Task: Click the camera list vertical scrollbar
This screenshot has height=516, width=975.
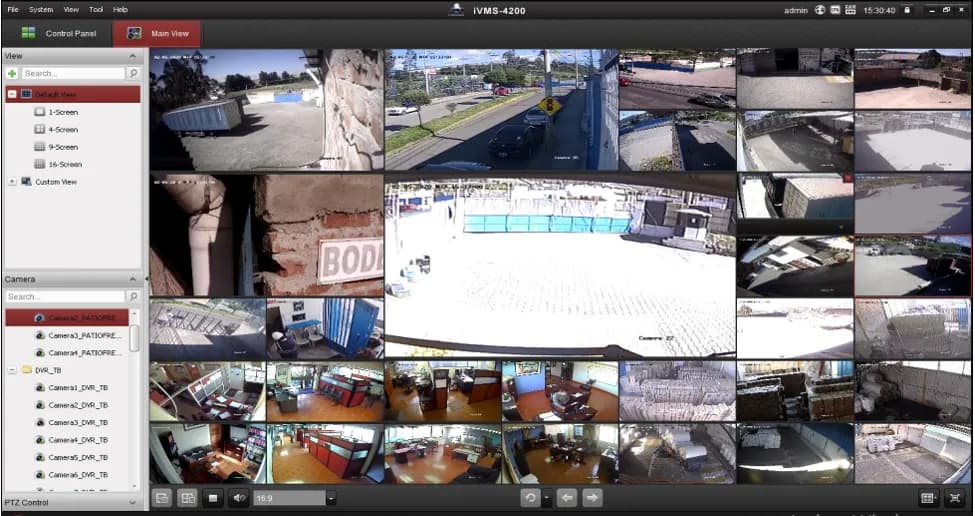Action: pyautogui.click(x=134, y=338)
